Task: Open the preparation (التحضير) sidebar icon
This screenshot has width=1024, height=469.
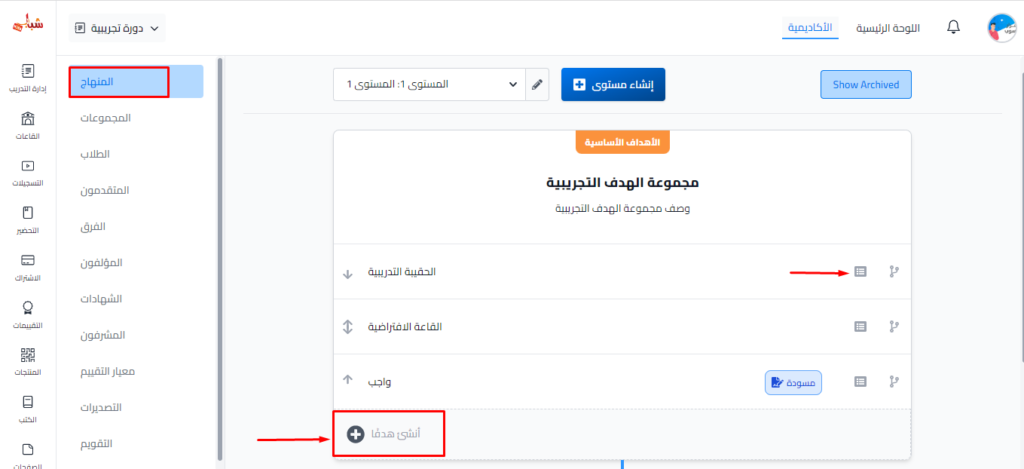Action: point(27,213)
